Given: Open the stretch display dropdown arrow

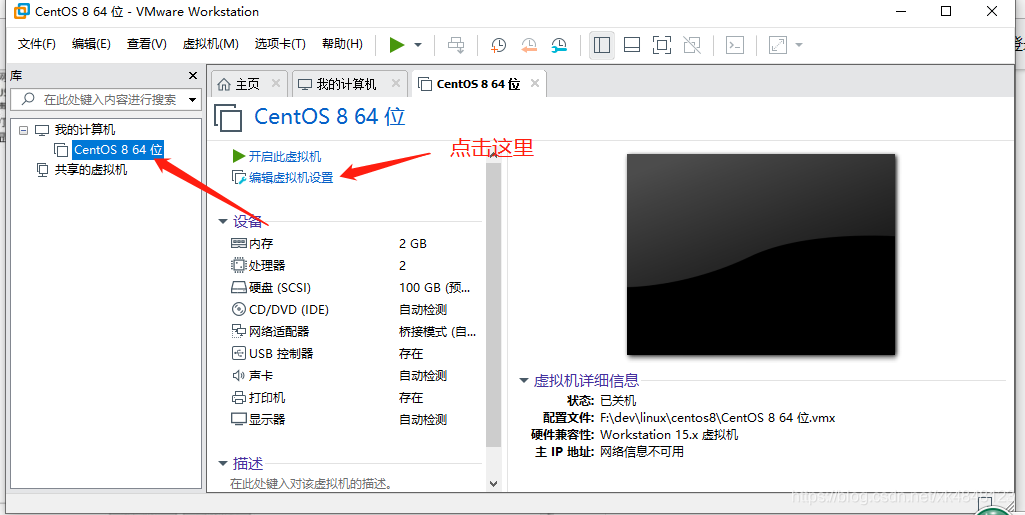Looking at the screenshot, I should point(798,45).
